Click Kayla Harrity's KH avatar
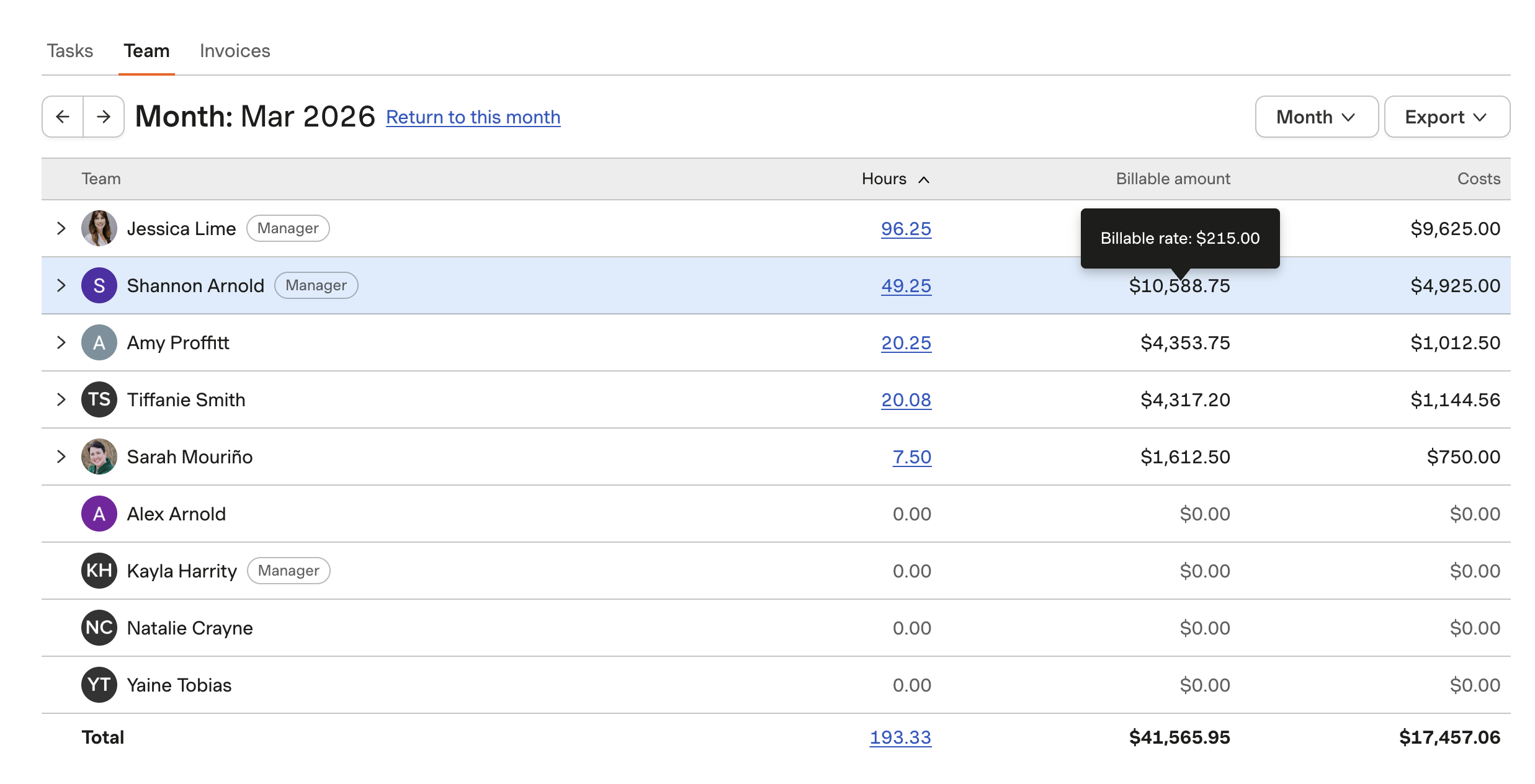Image resolution: width=1535 pixels, height=784 pixels. (99, 571)
